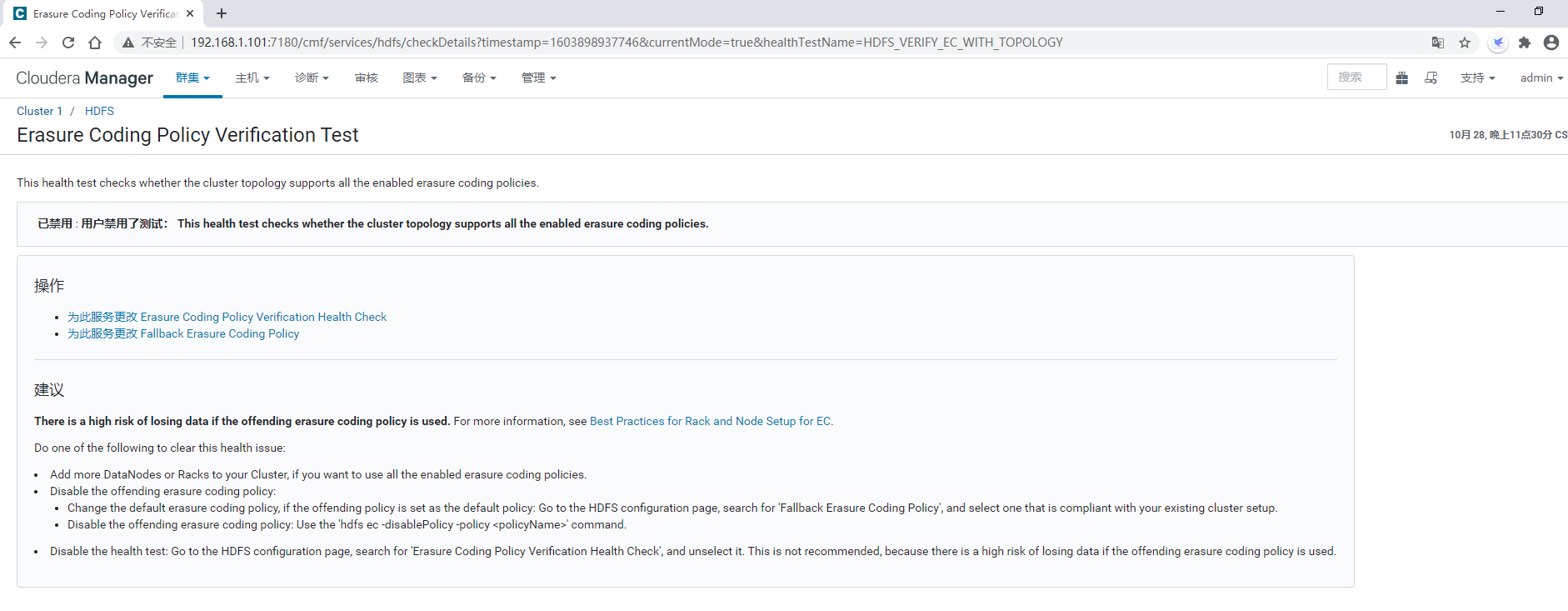
Task: Click the 'Disable the health test' recommendation text
Action: (693, 551)
